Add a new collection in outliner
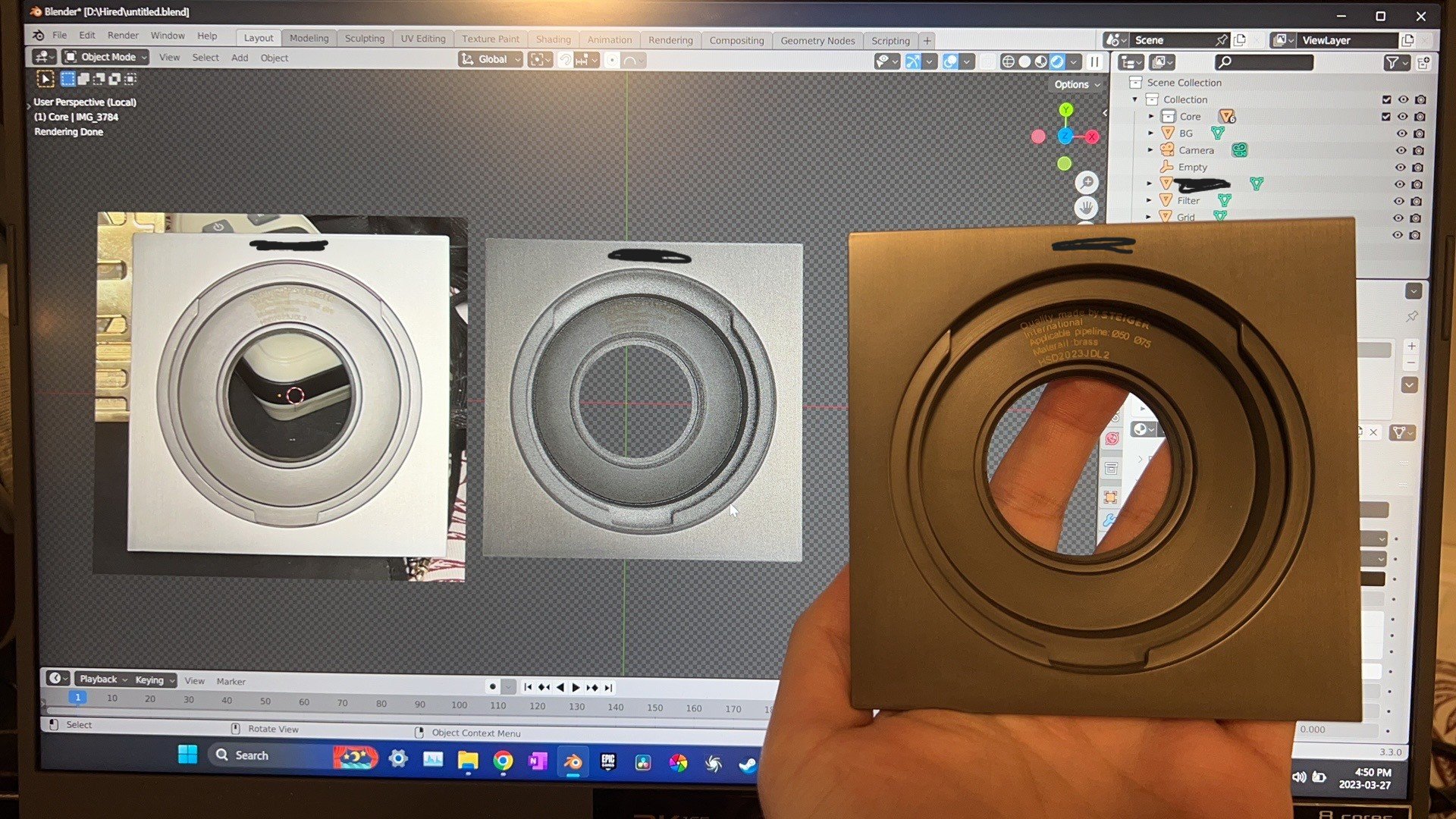The width and height of the screenshot is (1456, 819). click(1423, 63)
